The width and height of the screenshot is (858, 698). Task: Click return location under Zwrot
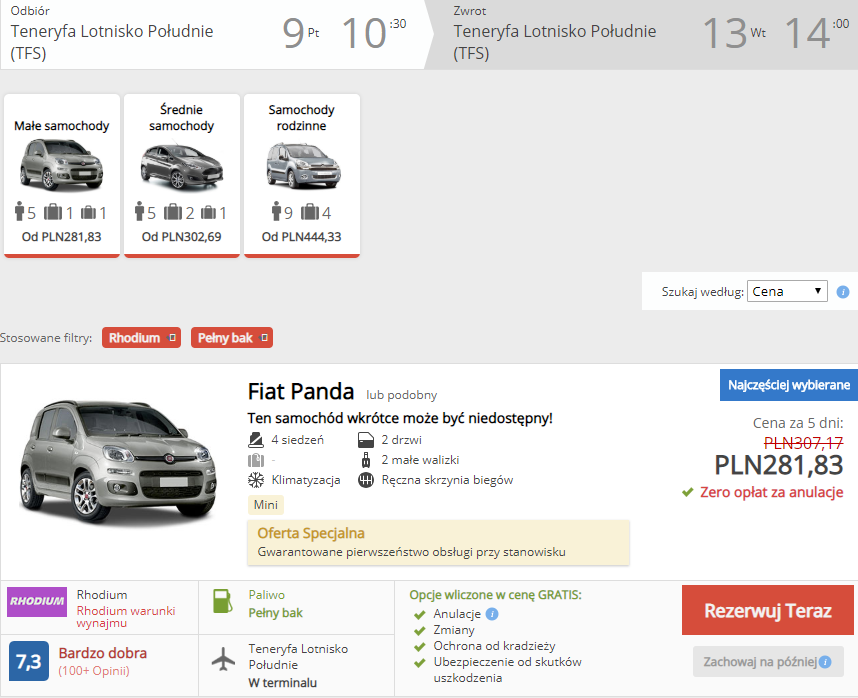coord(554,42)
